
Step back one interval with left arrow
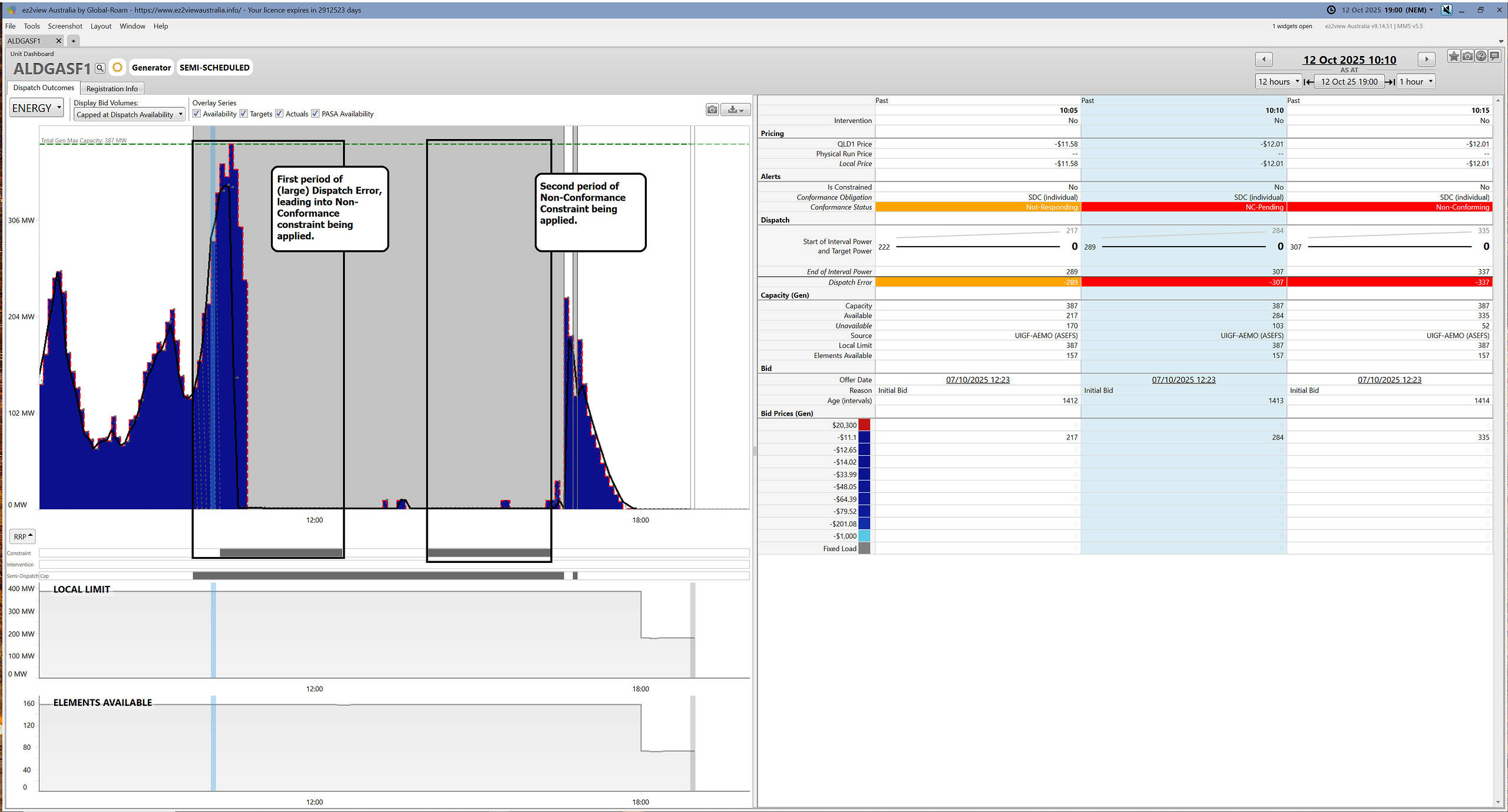coord(1264,59)
